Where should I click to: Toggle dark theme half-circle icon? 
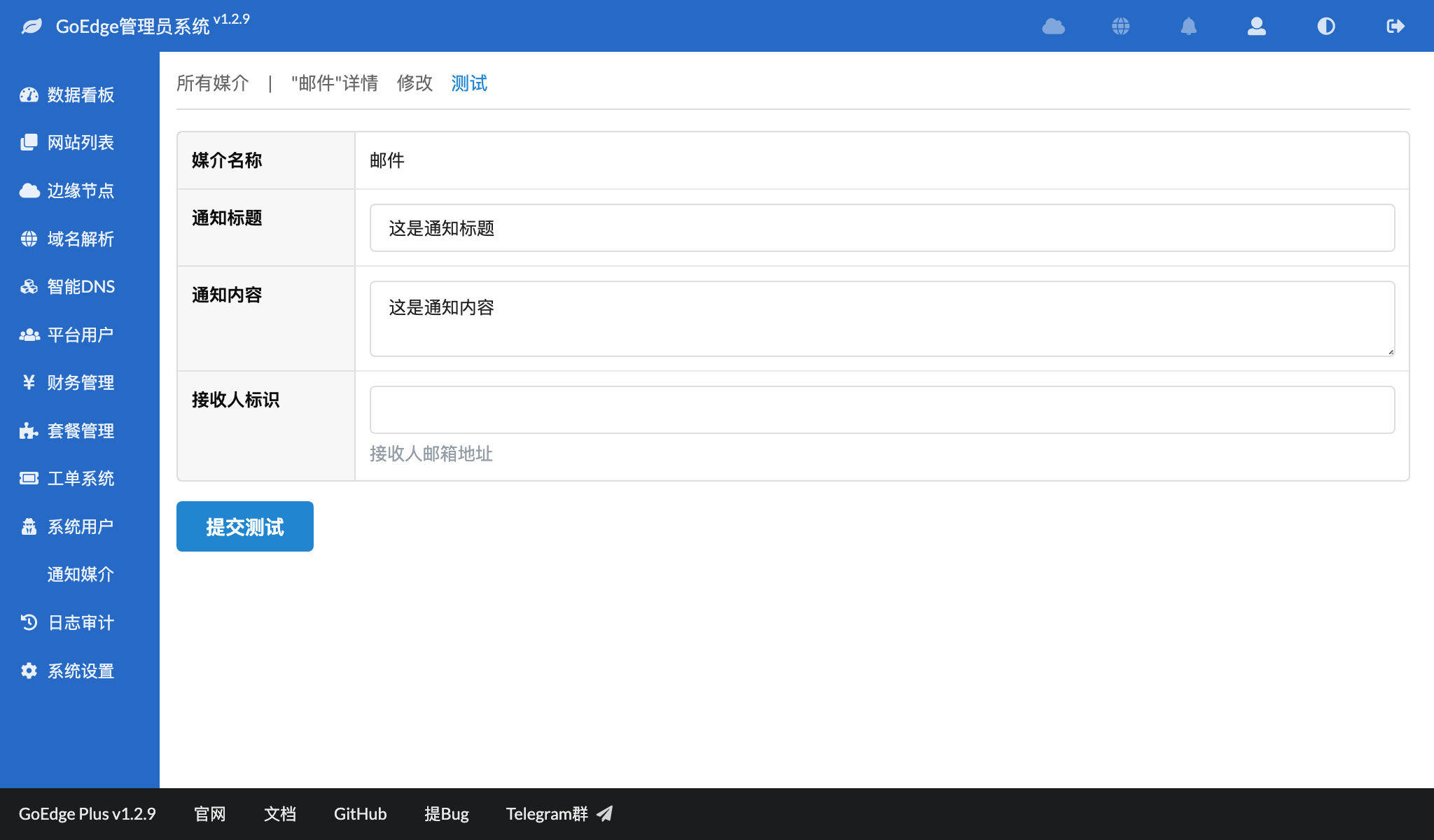point(1326,27)
